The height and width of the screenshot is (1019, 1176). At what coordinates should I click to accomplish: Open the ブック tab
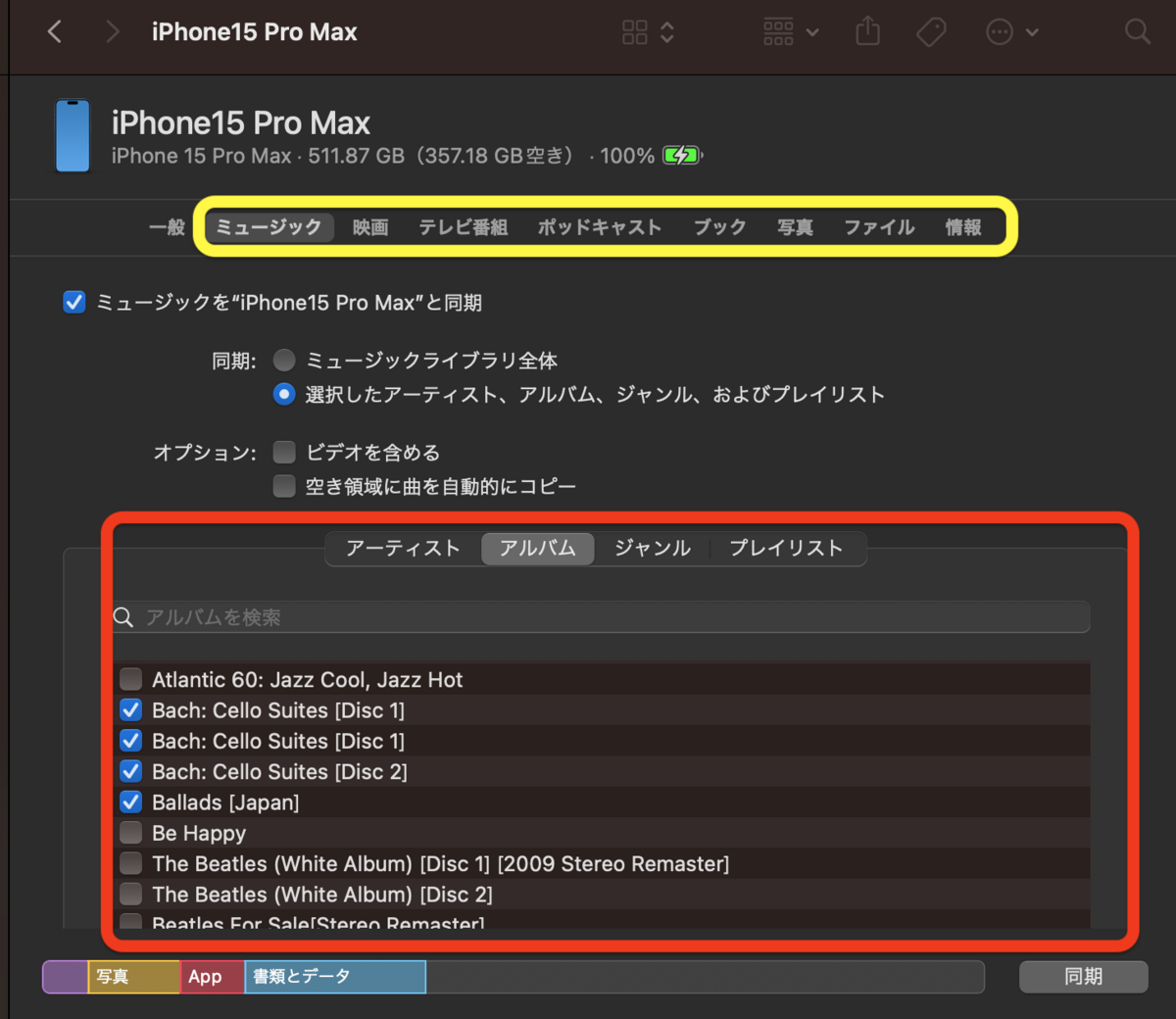click(x=720, y=227)
